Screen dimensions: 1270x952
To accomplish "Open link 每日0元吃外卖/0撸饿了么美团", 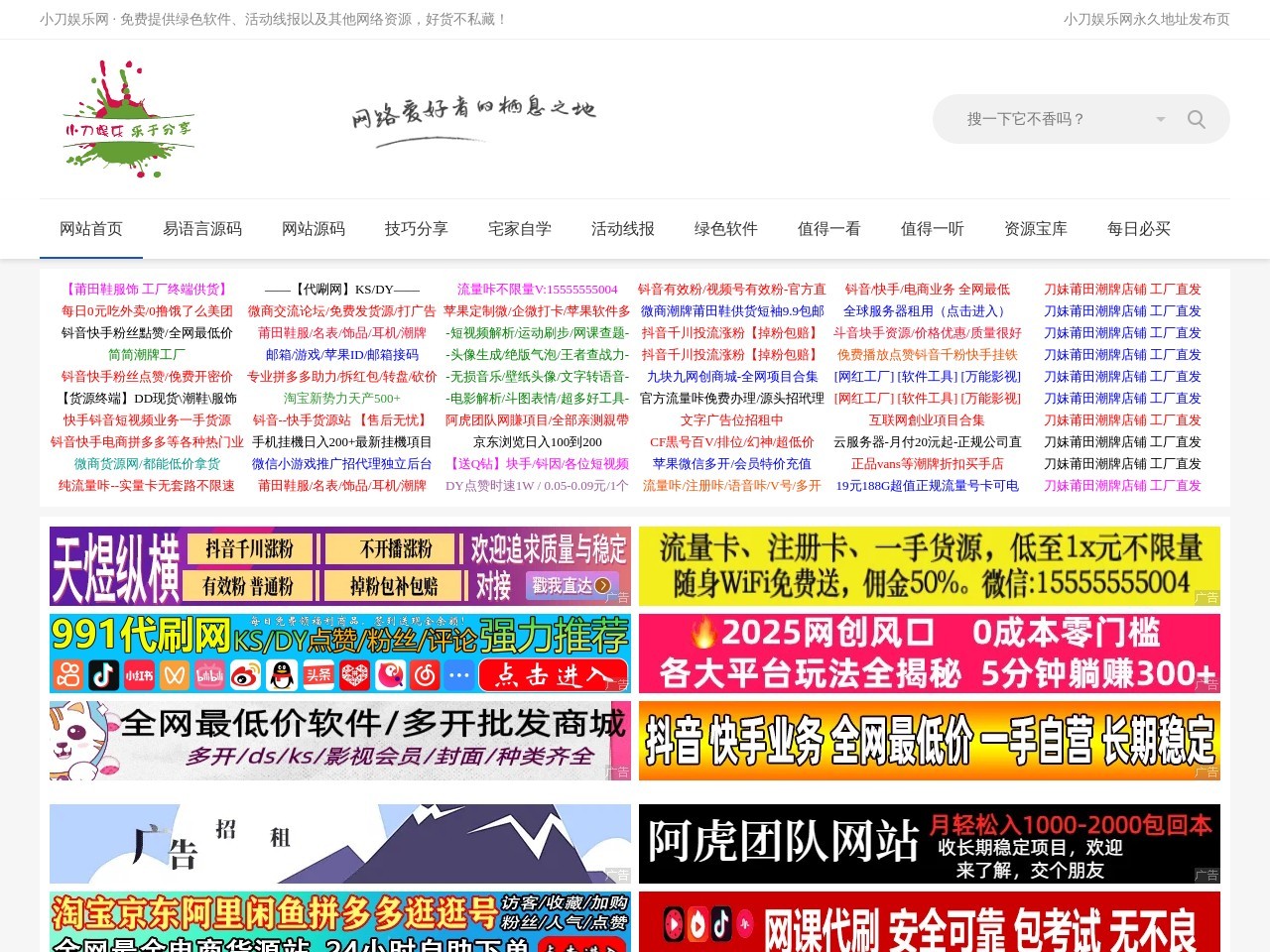I will (147, 311).
